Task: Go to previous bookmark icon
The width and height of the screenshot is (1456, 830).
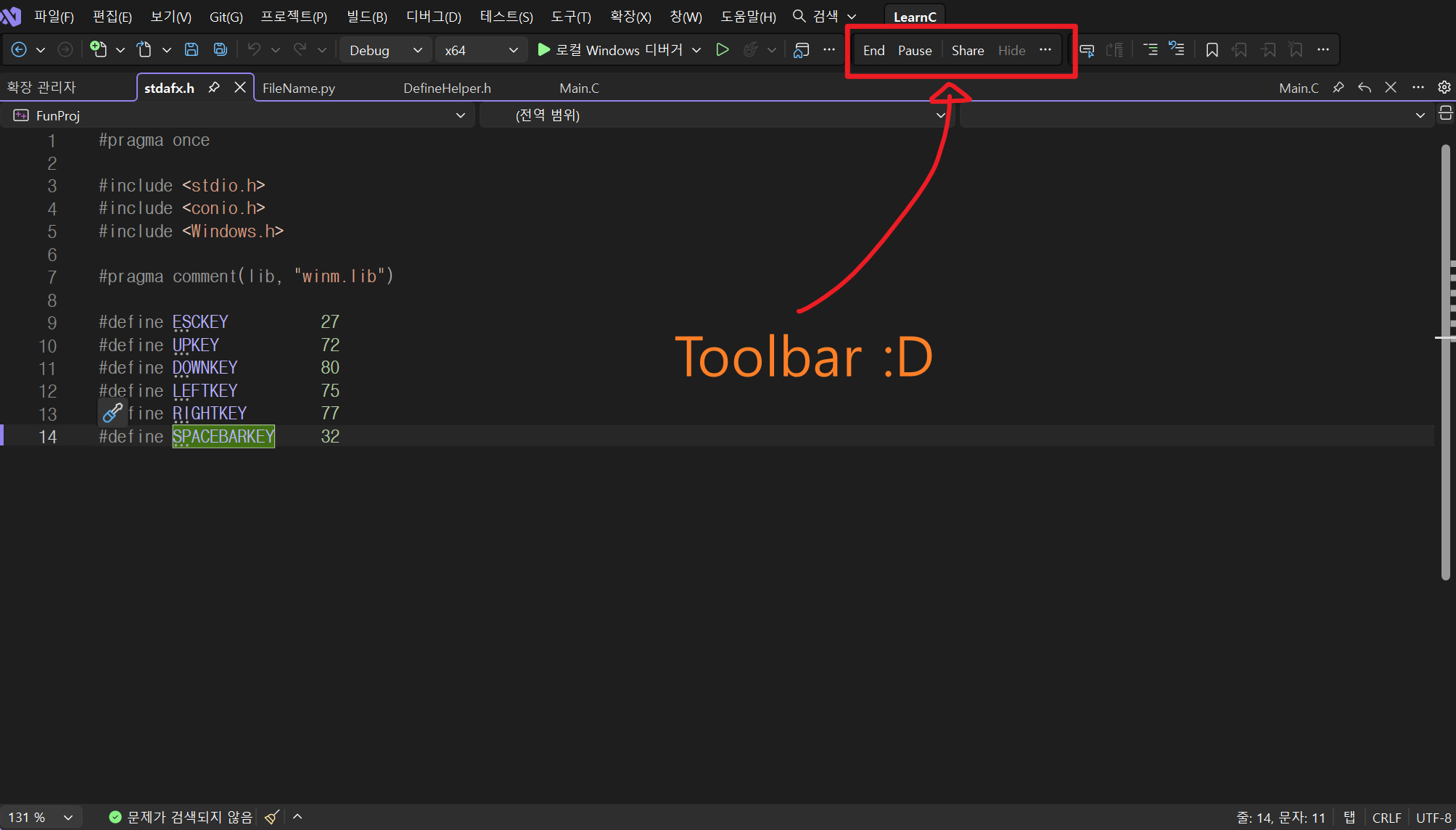Action: click(x=1240, y=49)
